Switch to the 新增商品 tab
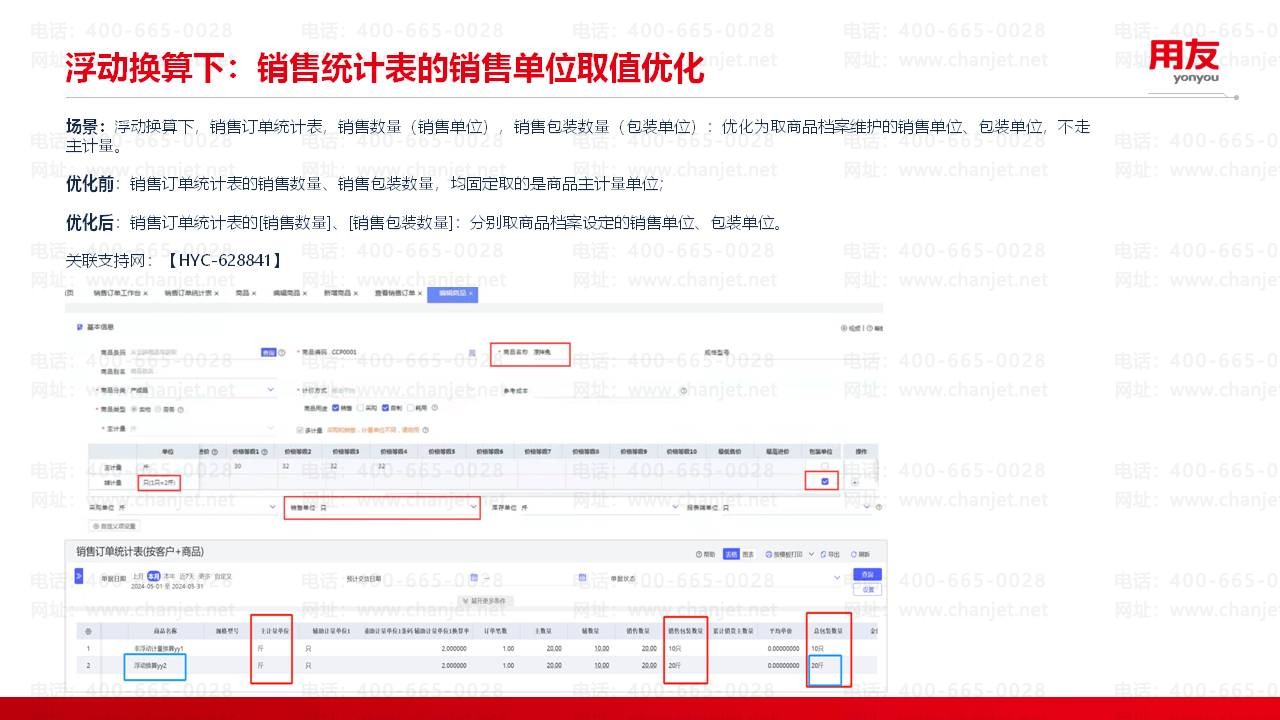This screenshot has width=1280, height=720. [337, 293]
